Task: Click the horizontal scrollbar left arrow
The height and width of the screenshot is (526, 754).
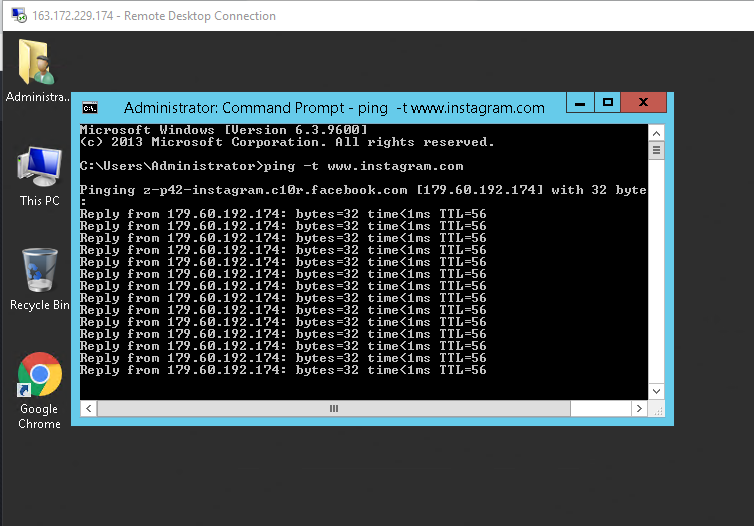Action: tap(88, 408)
